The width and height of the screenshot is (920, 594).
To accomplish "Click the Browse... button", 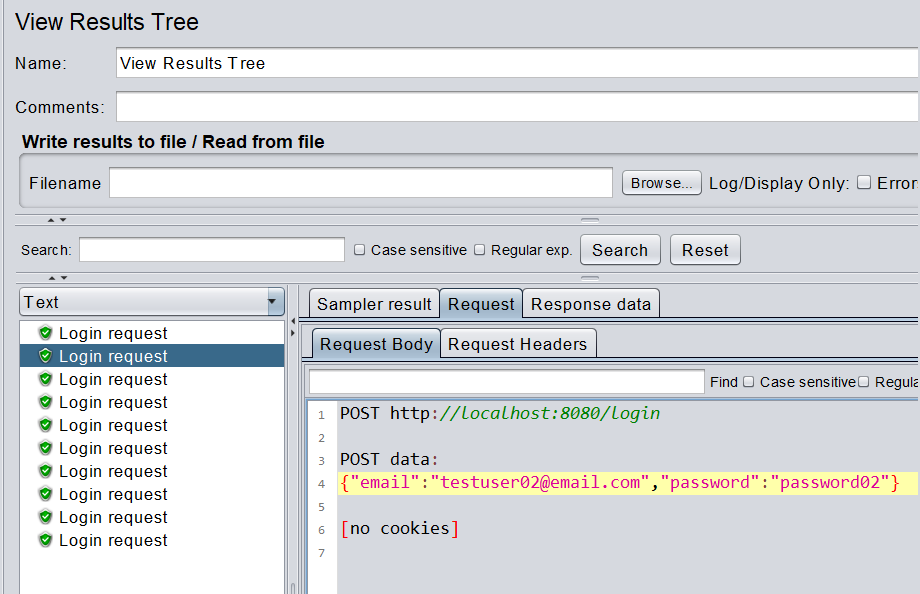I will 661,183.
